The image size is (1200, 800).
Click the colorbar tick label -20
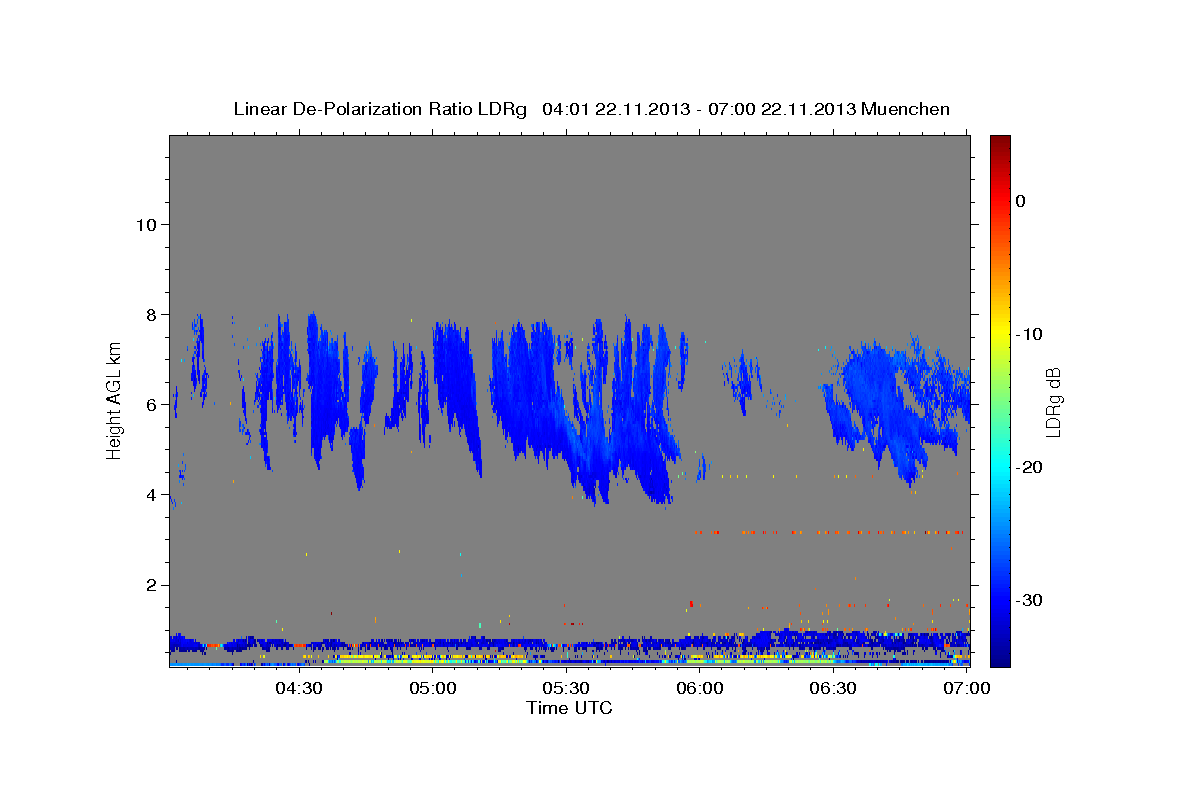click(1030, 467)
